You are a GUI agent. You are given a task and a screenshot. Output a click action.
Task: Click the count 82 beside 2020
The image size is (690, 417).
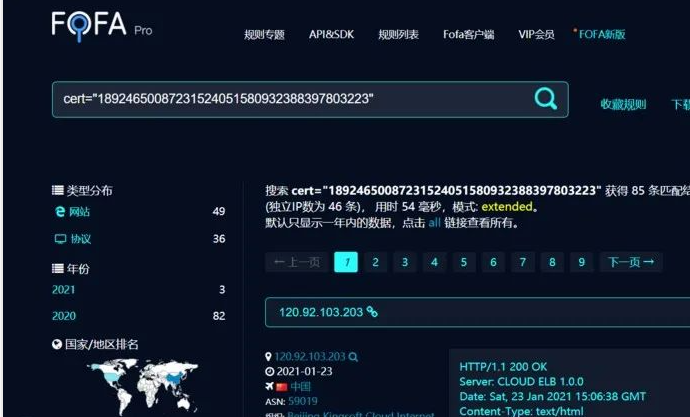[x=219, y=316]
